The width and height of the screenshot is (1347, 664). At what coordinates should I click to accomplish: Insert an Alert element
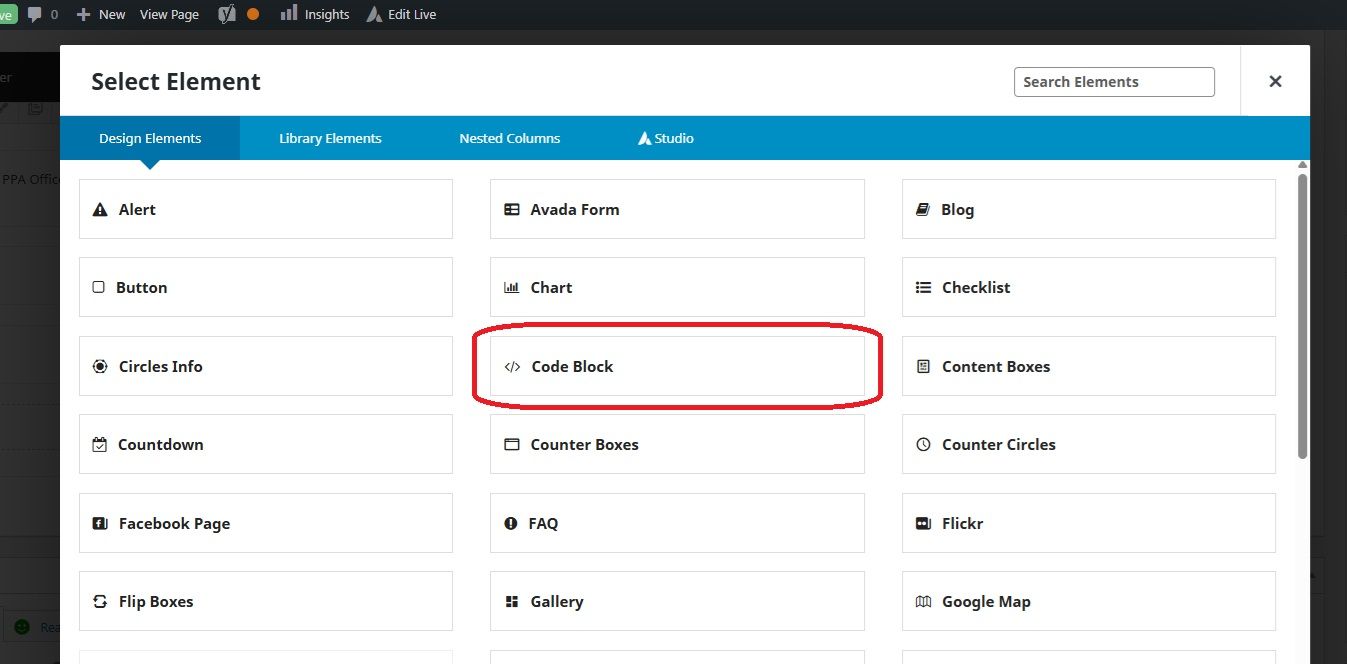click(265, 209)
